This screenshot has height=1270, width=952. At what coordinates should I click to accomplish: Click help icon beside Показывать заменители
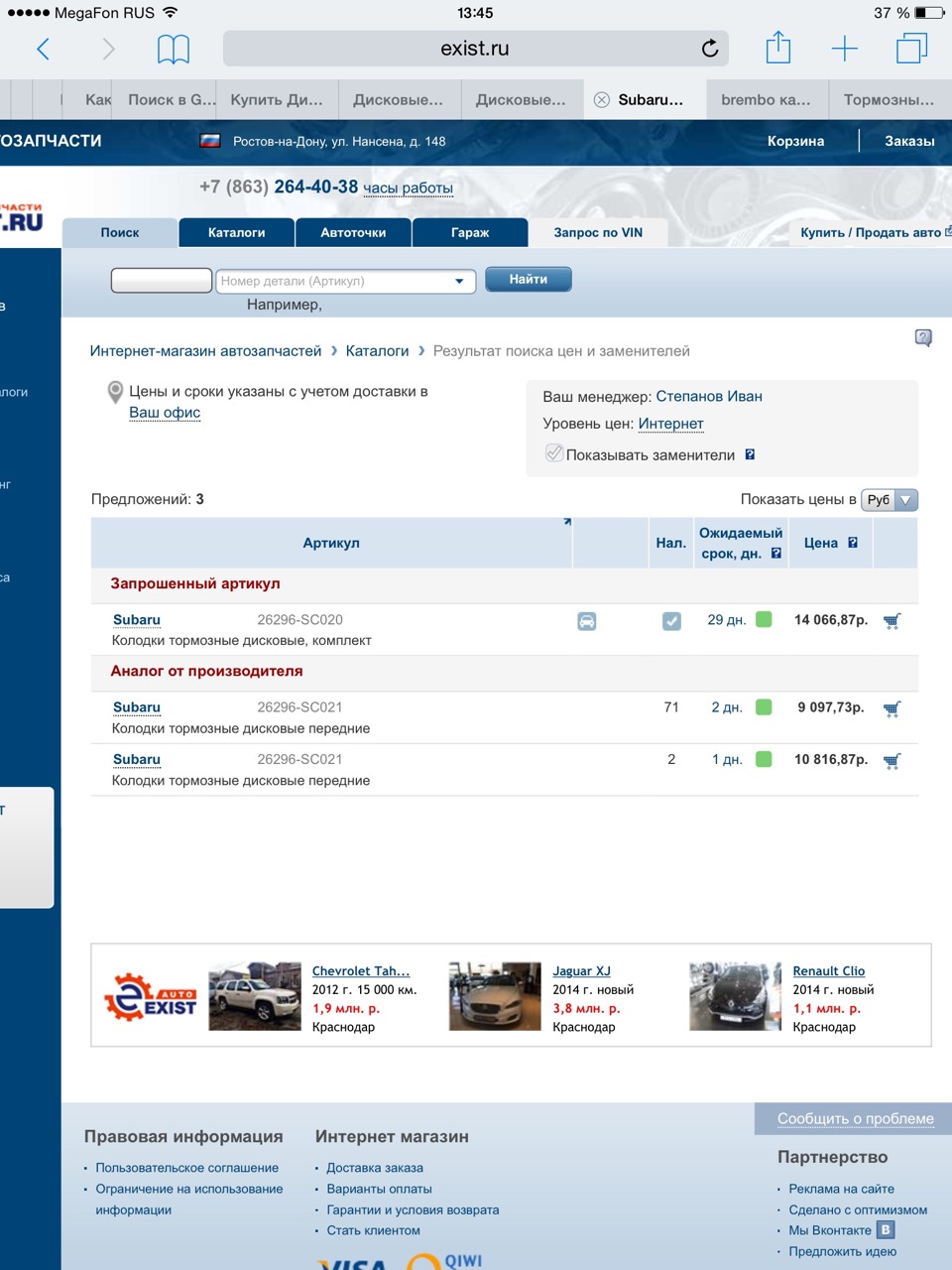point(750,454)
